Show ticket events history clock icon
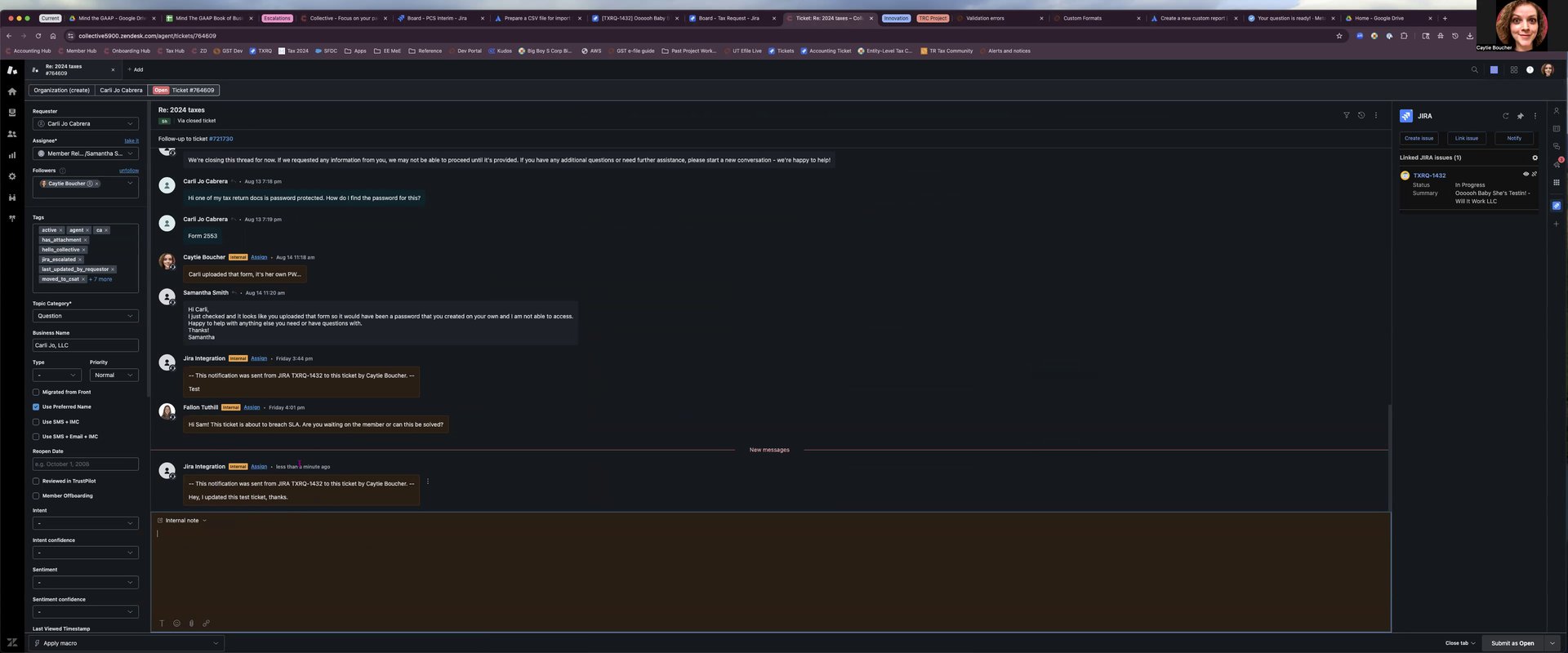Screen dimensions: 1568x653 tap(1361, 115)
